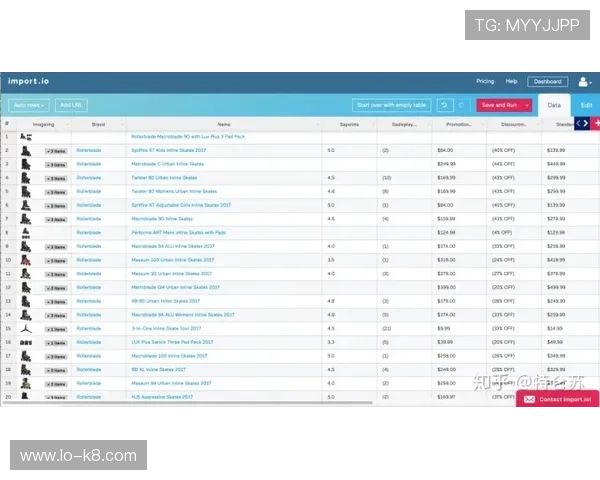
Task: Open Spitfire XT Kids Inline Skates 2017 link
Action: [168, 150]
